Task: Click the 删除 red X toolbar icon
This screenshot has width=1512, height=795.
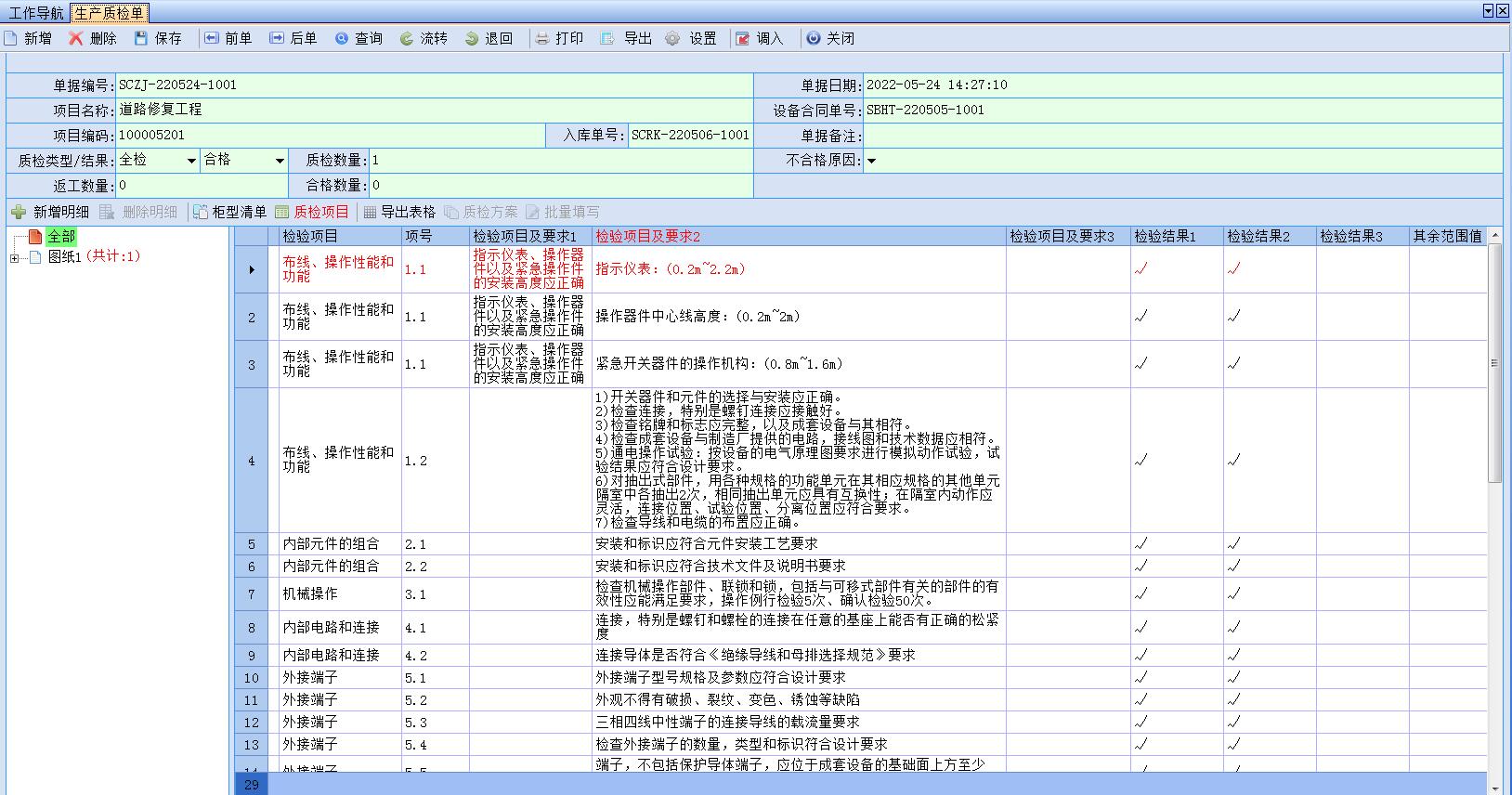Action: tap(76, 38)
